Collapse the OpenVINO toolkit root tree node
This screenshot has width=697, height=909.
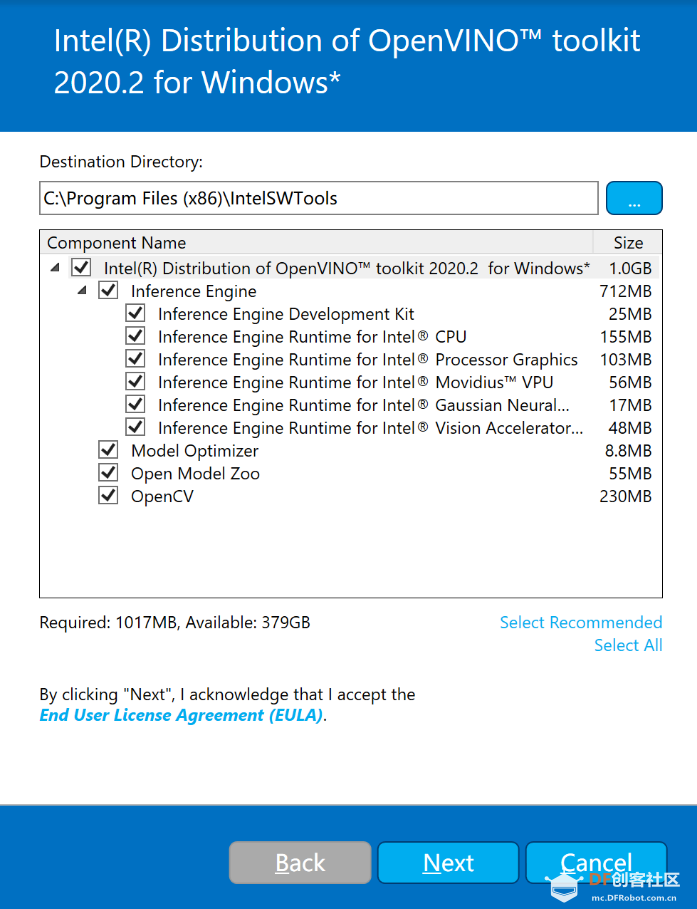pos(55,267)
